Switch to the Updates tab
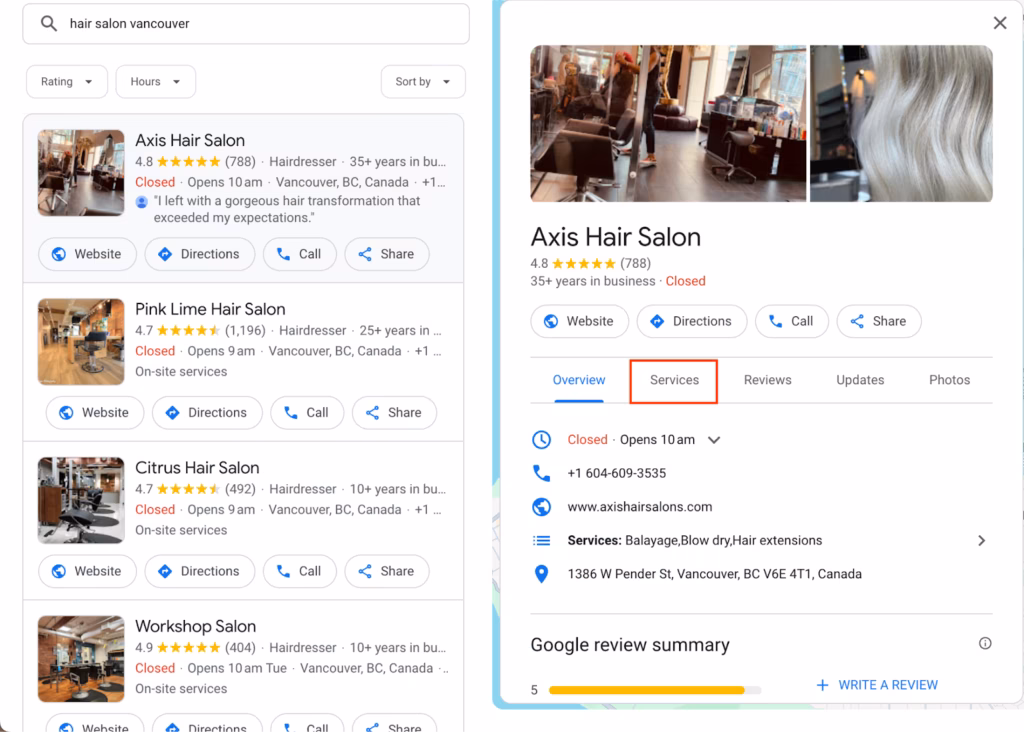1024x732 pixels. point(860,380)
